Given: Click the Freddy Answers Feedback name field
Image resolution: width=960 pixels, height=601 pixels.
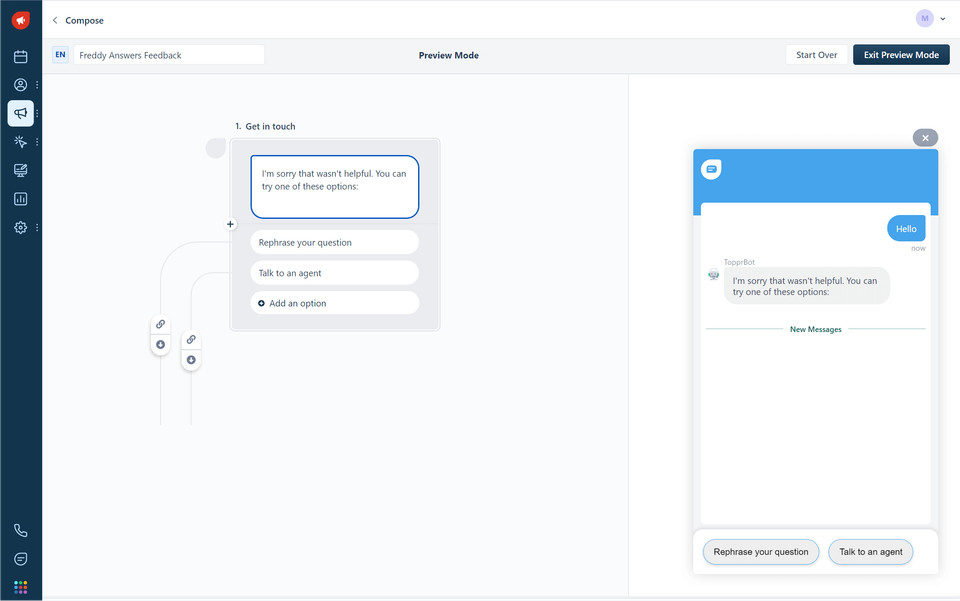Looking at the screenshot, I should [168, 55].
